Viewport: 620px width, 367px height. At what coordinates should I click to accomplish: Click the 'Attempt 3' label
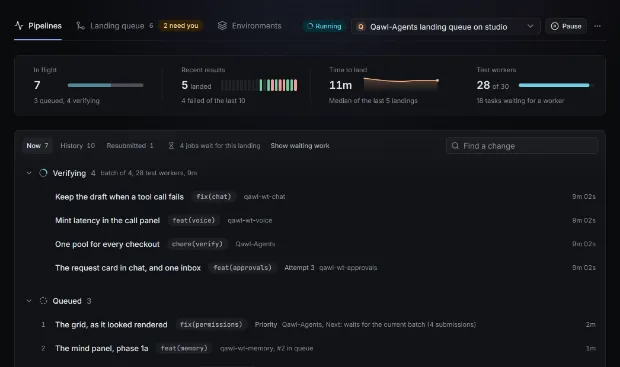point(299,268)
